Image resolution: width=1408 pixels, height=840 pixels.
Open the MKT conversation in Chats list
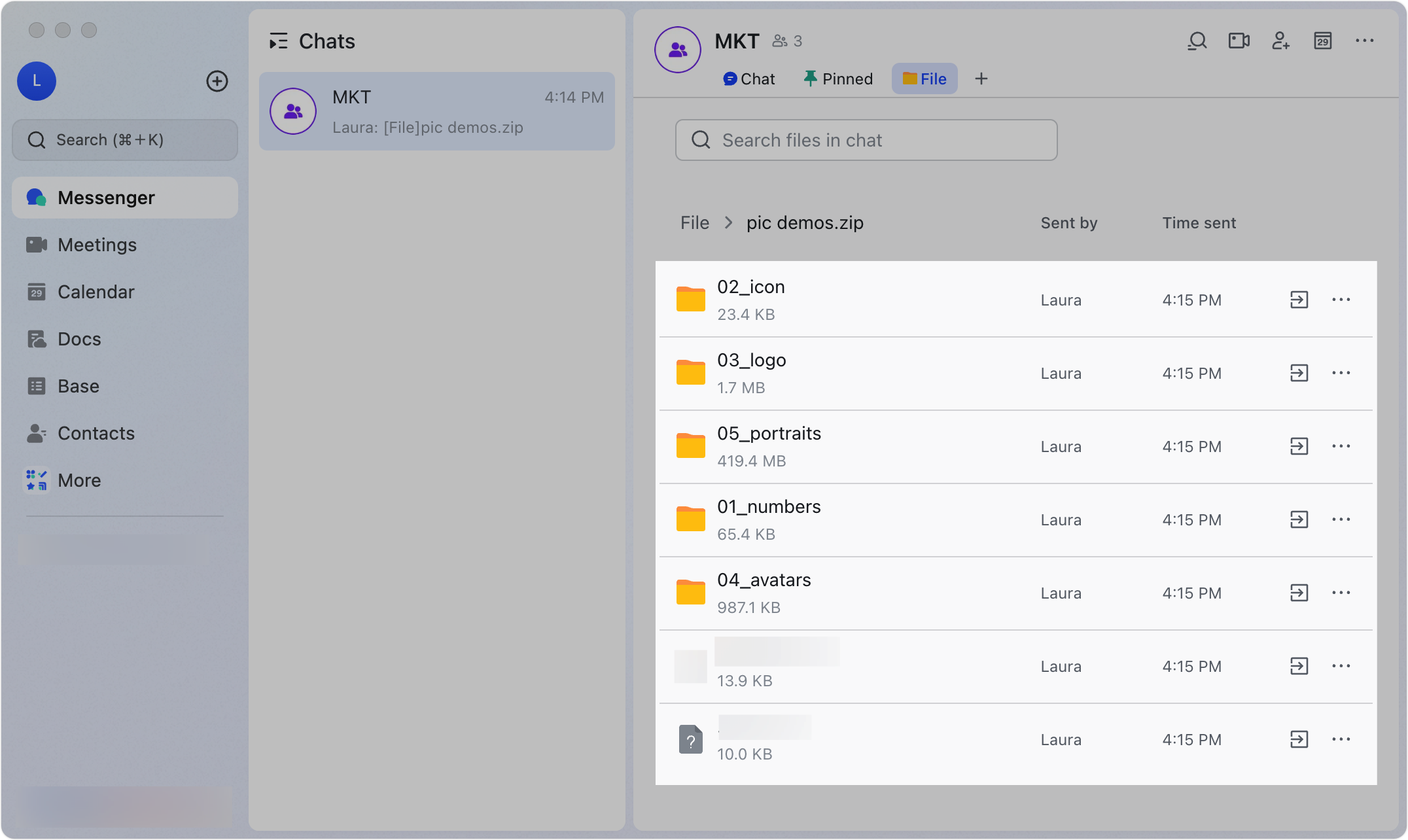(x=437, y=111)
